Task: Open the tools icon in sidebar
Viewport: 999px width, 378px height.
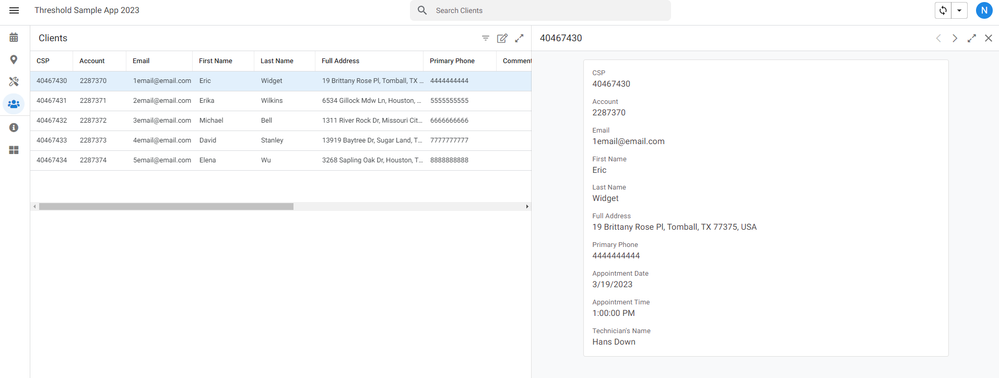Action: pyautogui.click(x=13, y=82)
